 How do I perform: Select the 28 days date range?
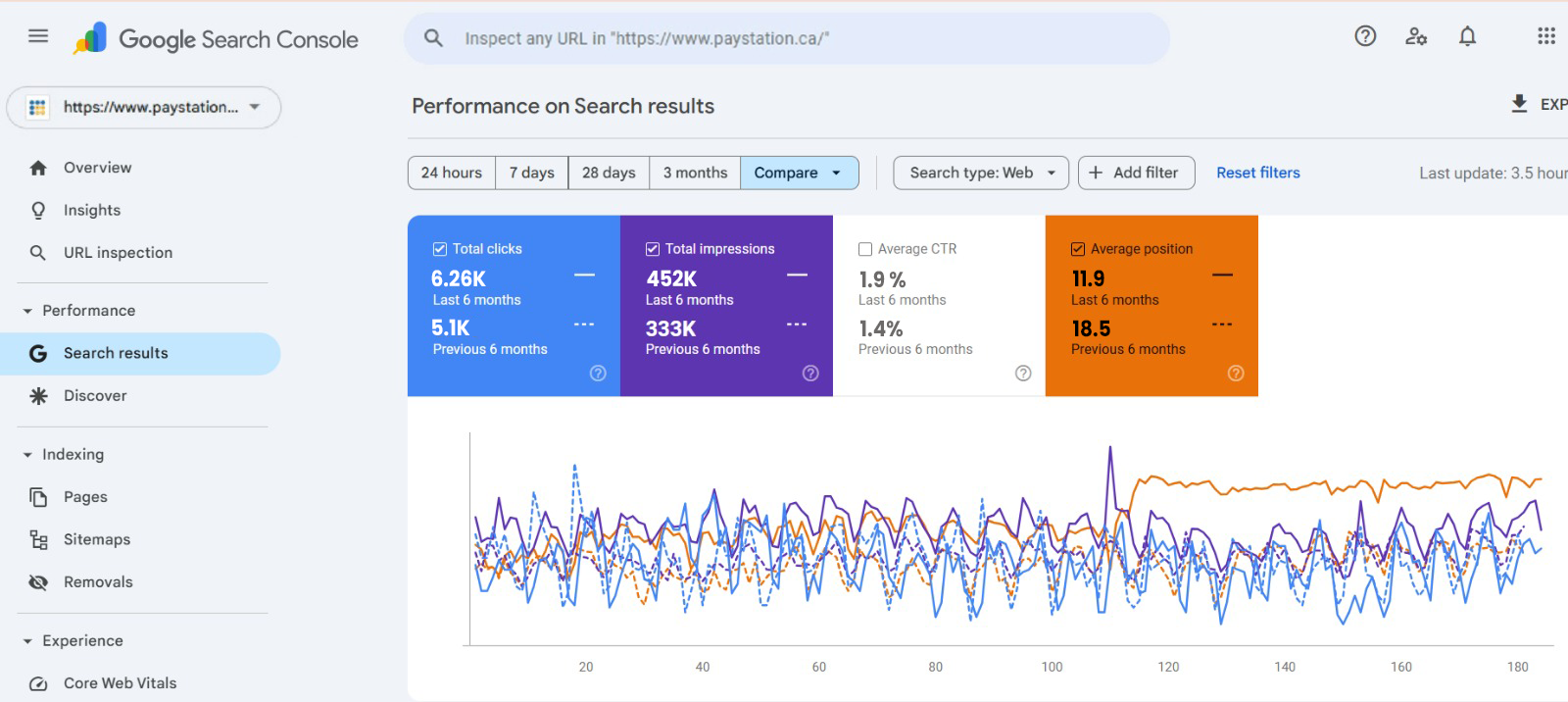608,173
